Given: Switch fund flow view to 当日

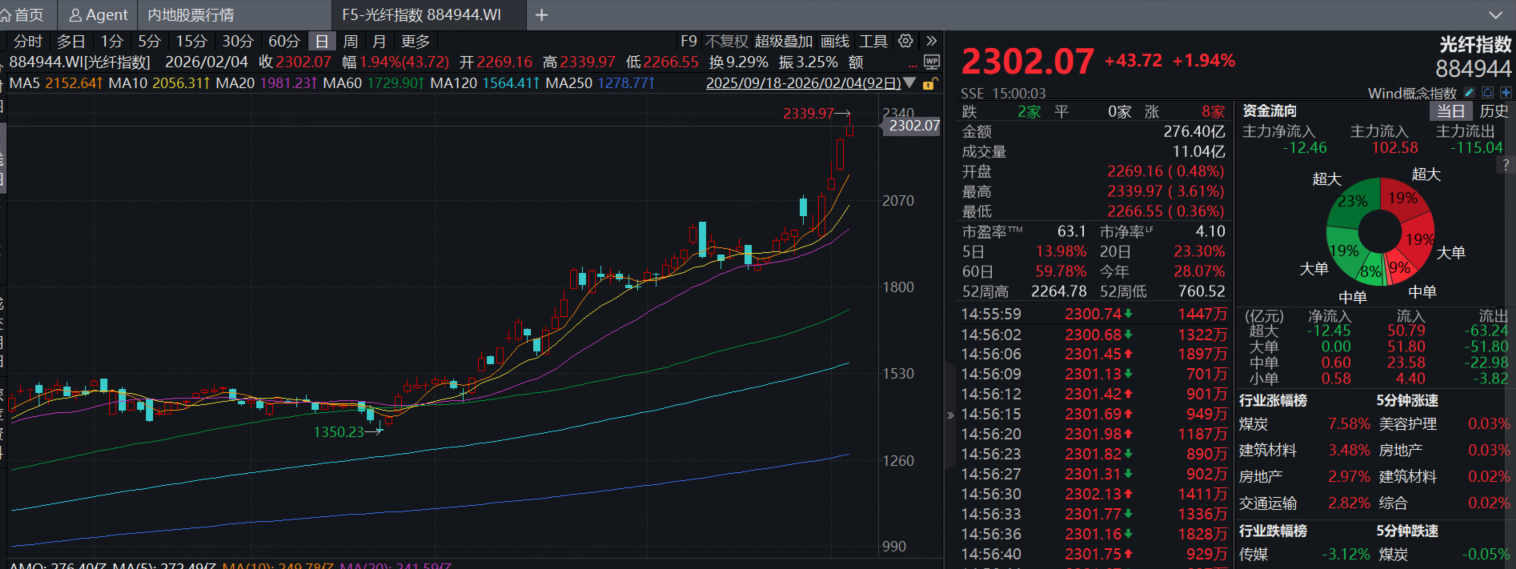Looking at the screenshot, I should click(x=1451, y=111).
